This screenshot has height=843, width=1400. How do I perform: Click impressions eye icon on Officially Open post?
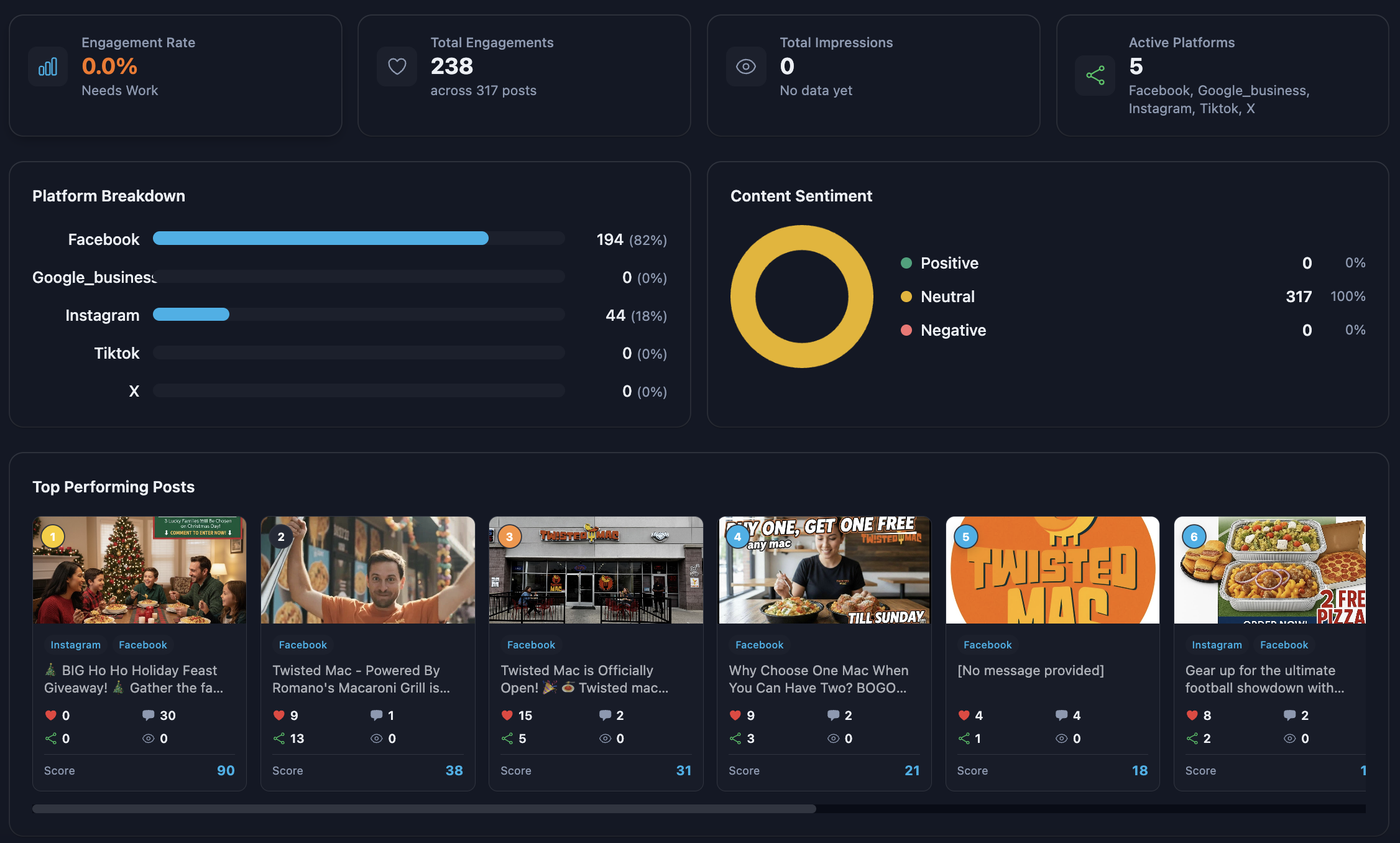click(x=605, y=739)
